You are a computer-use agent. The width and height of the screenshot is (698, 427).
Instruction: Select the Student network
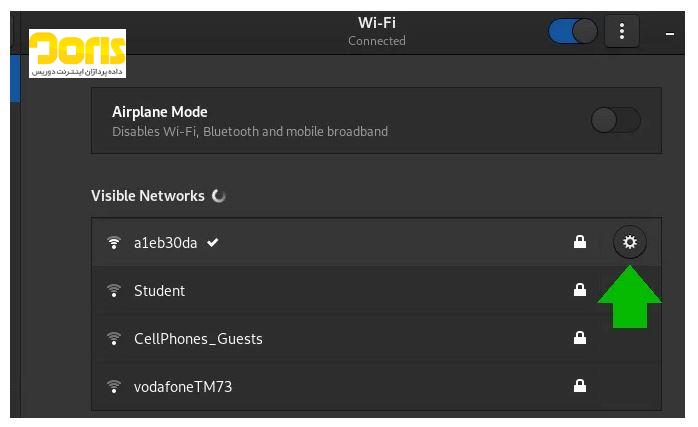coord(376,290)
